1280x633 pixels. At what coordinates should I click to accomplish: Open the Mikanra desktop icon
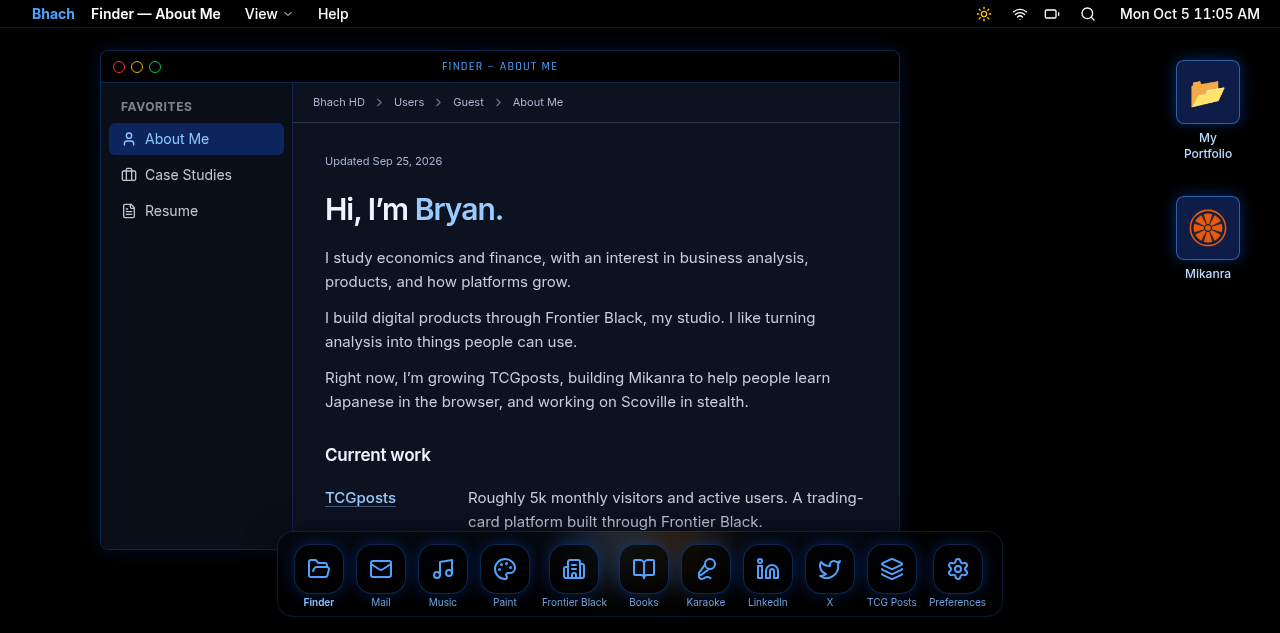point(1208,228)
